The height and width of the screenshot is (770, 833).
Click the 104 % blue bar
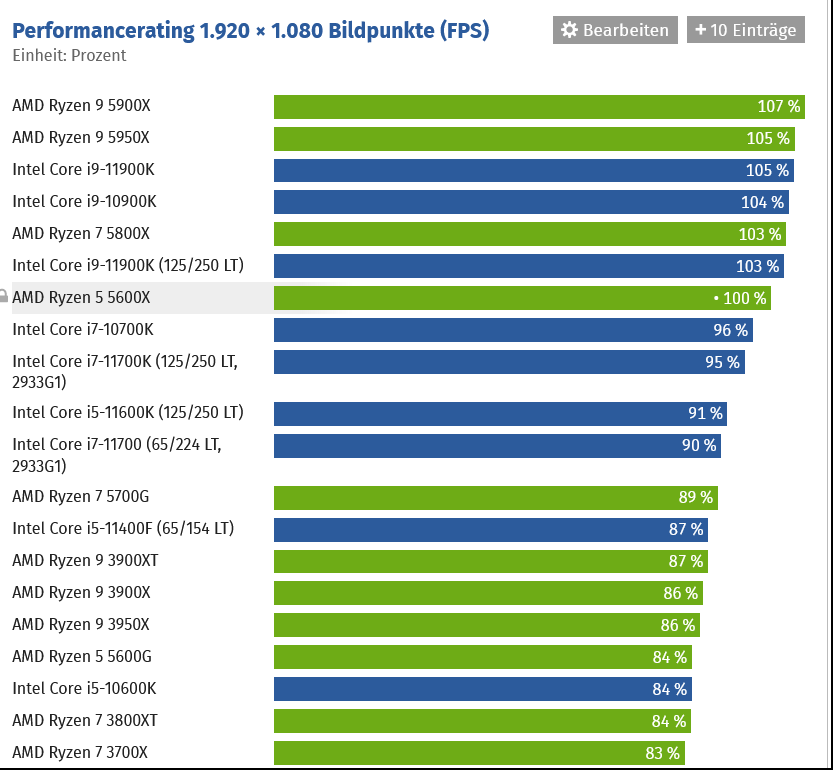coord(531,202)
